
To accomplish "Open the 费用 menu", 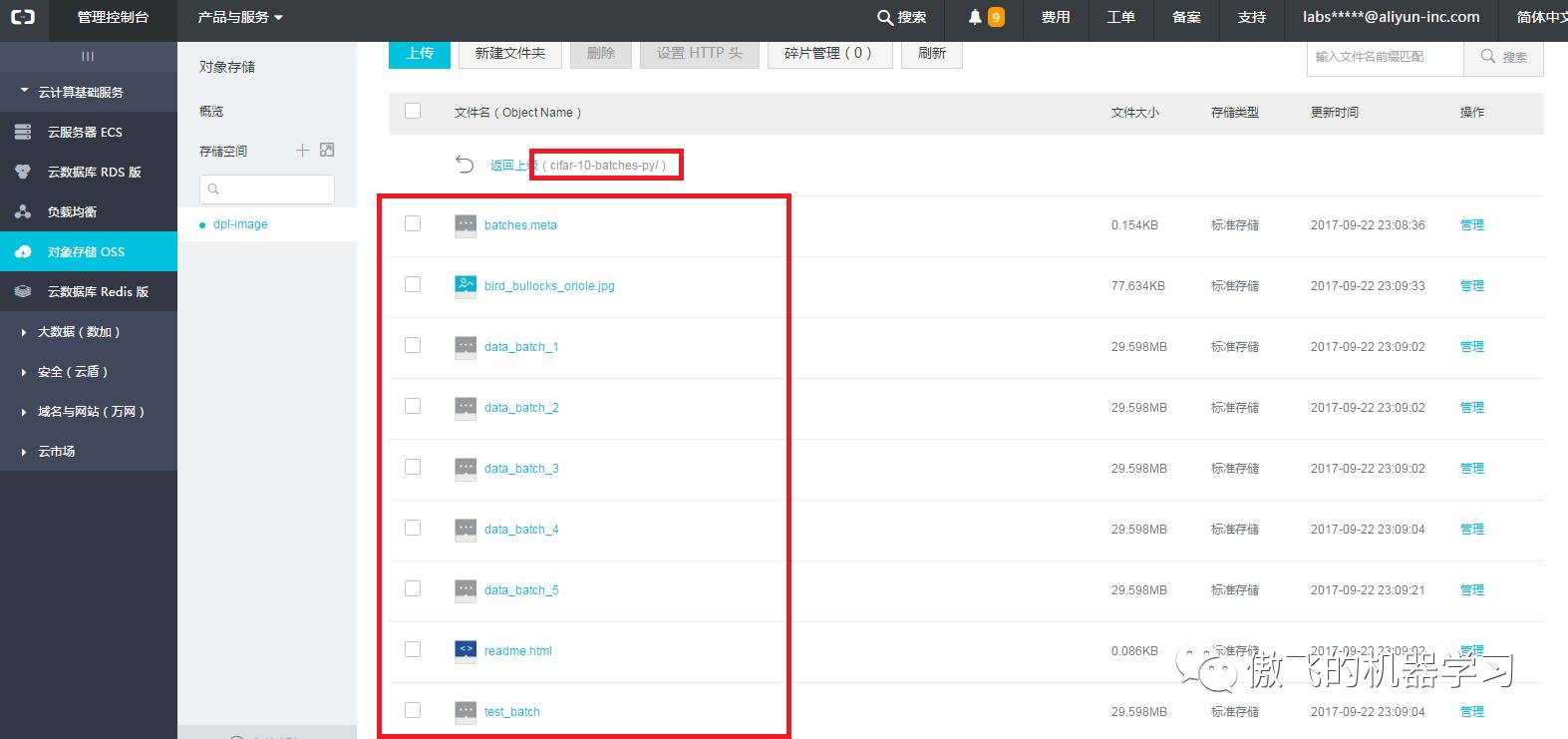I will point(1056,17).
